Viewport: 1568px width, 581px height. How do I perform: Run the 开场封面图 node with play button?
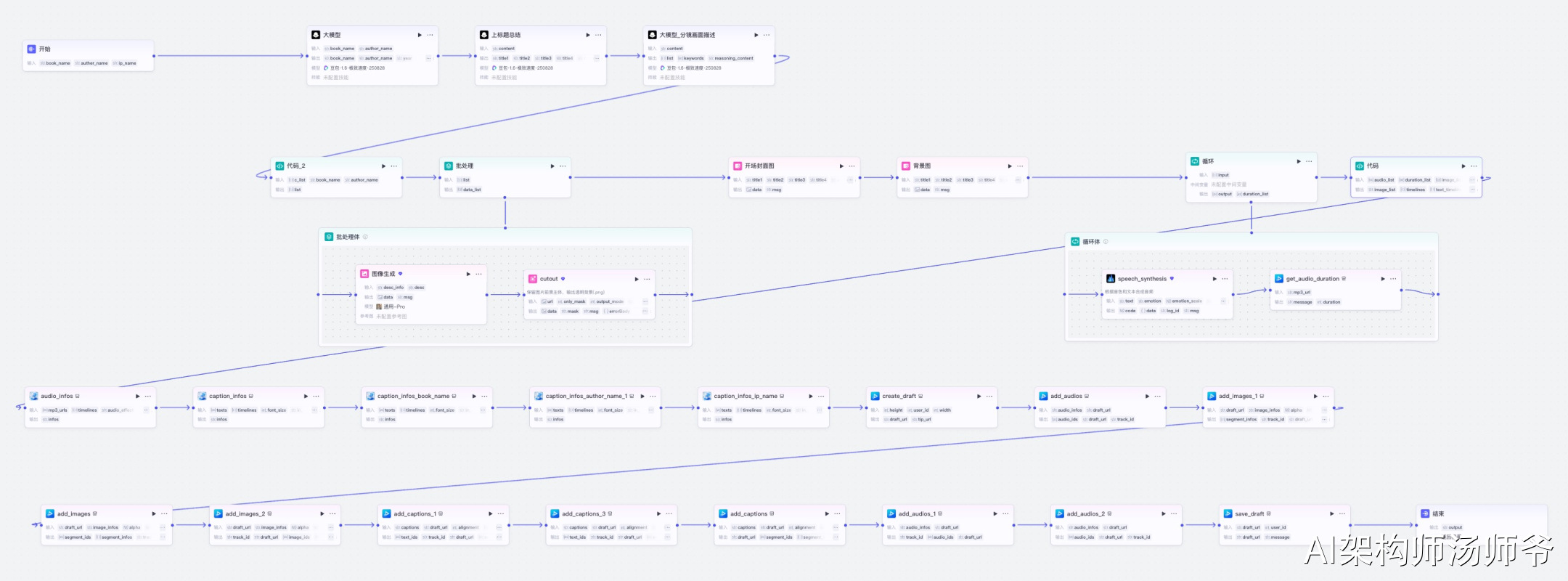click(841, 166)
